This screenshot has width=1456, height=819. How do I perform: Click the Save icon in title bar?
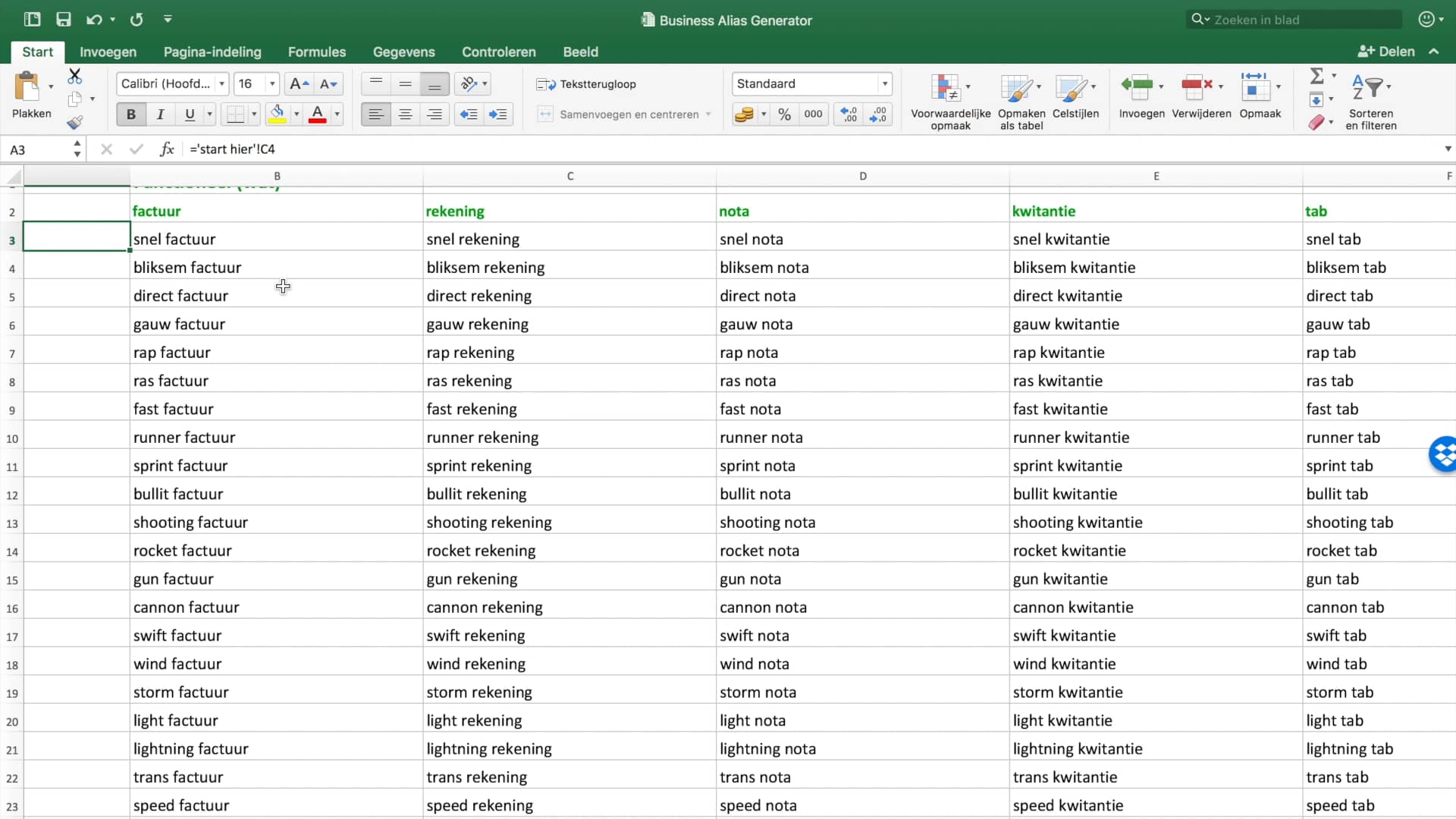pyautogui.click(x=63, y=20)
